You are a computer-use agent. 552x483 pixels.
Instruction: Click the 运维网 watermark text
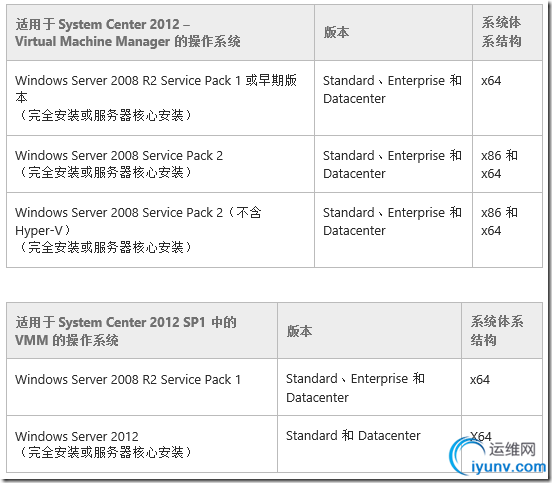[512, 449]
